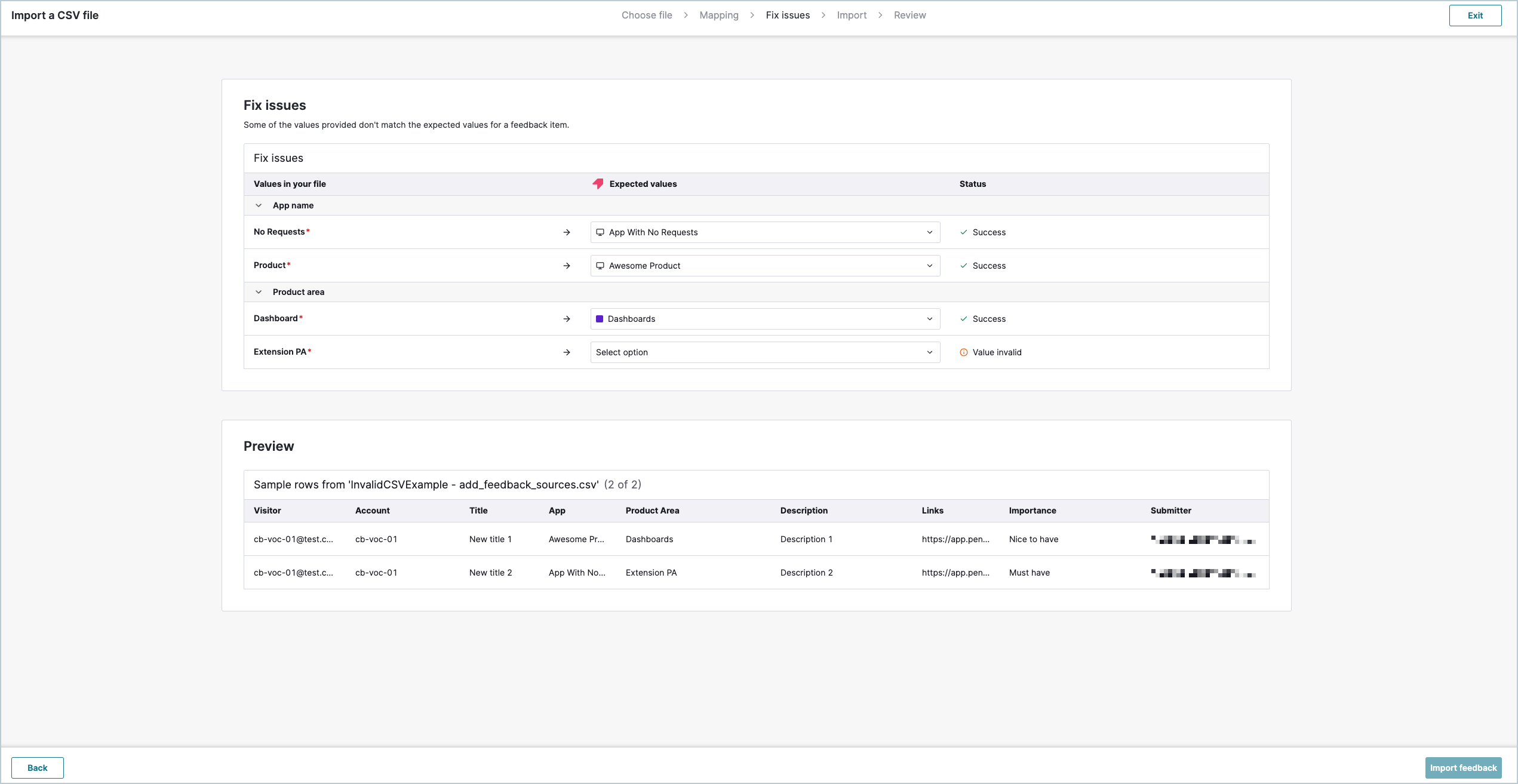Click monitor icon in App With No Requests field
1518x784 pixels.
(x=600, y=232)
